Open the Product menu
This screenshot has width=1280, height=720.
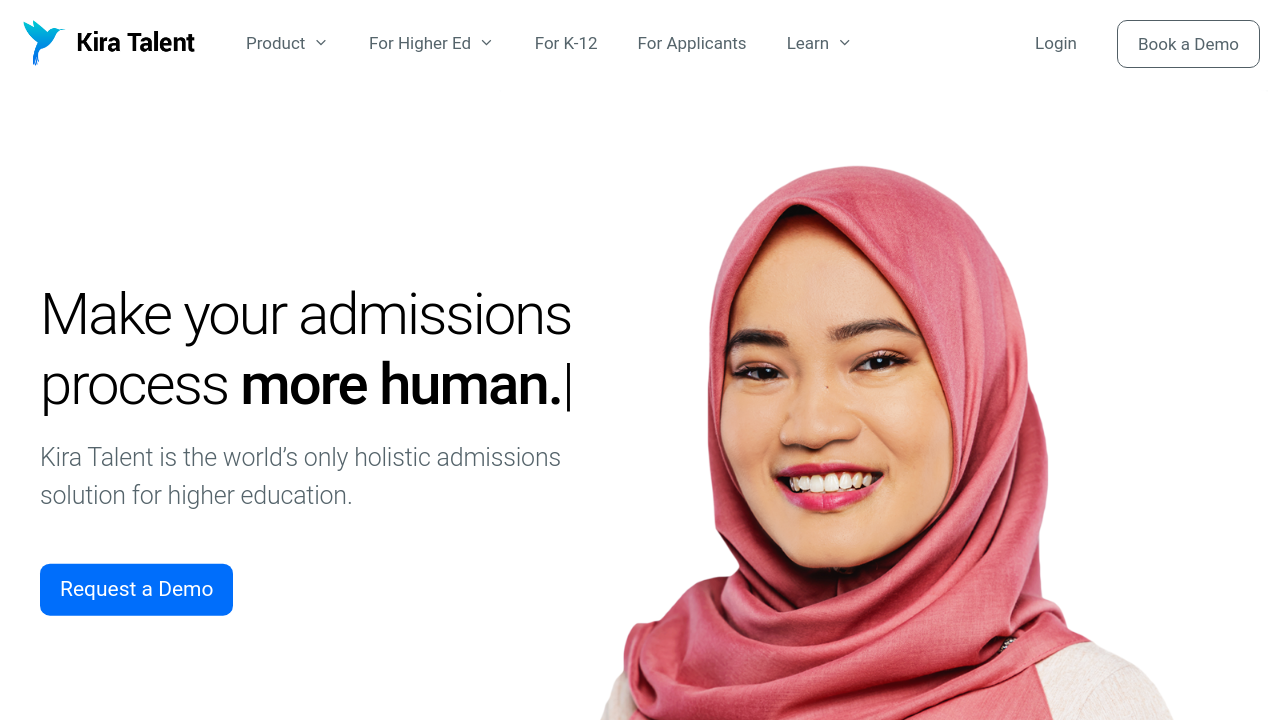275,43
